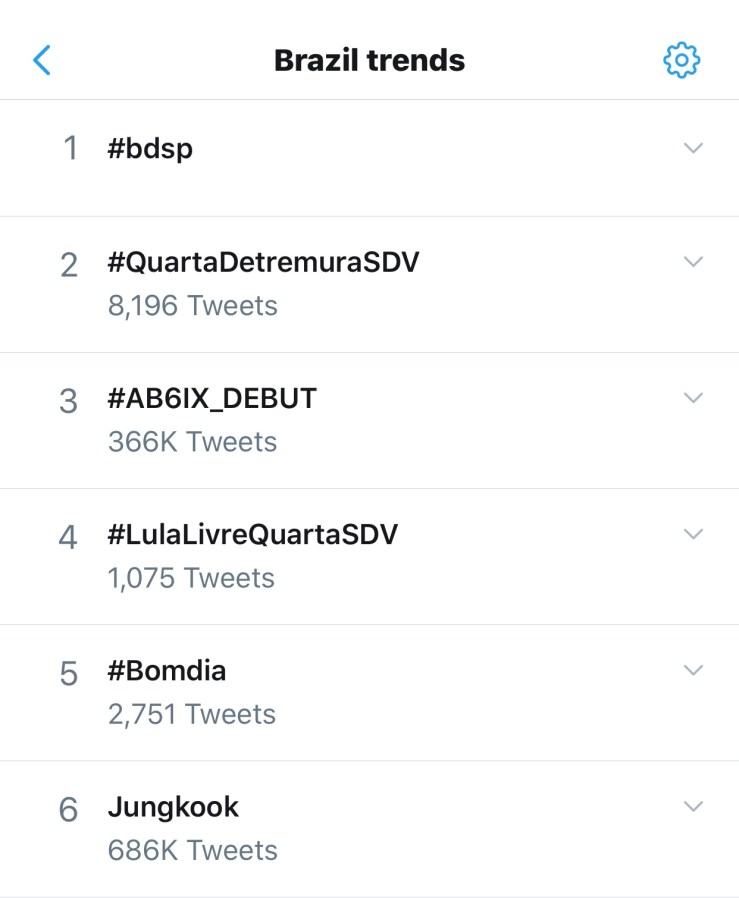The width and height of the screenshot is (739, 898).
Task: Tap the 686K Tweets count
Action: [193, 850]
